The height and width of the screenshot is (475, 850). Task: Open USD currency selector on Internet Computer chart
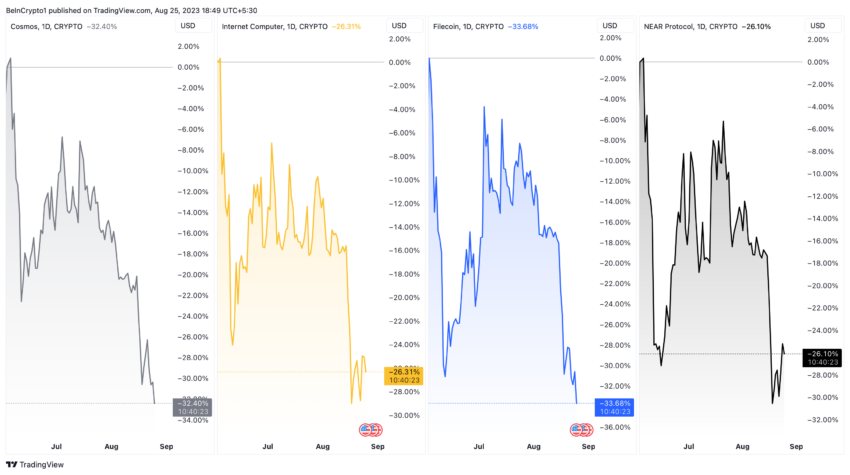pos(398,26)
